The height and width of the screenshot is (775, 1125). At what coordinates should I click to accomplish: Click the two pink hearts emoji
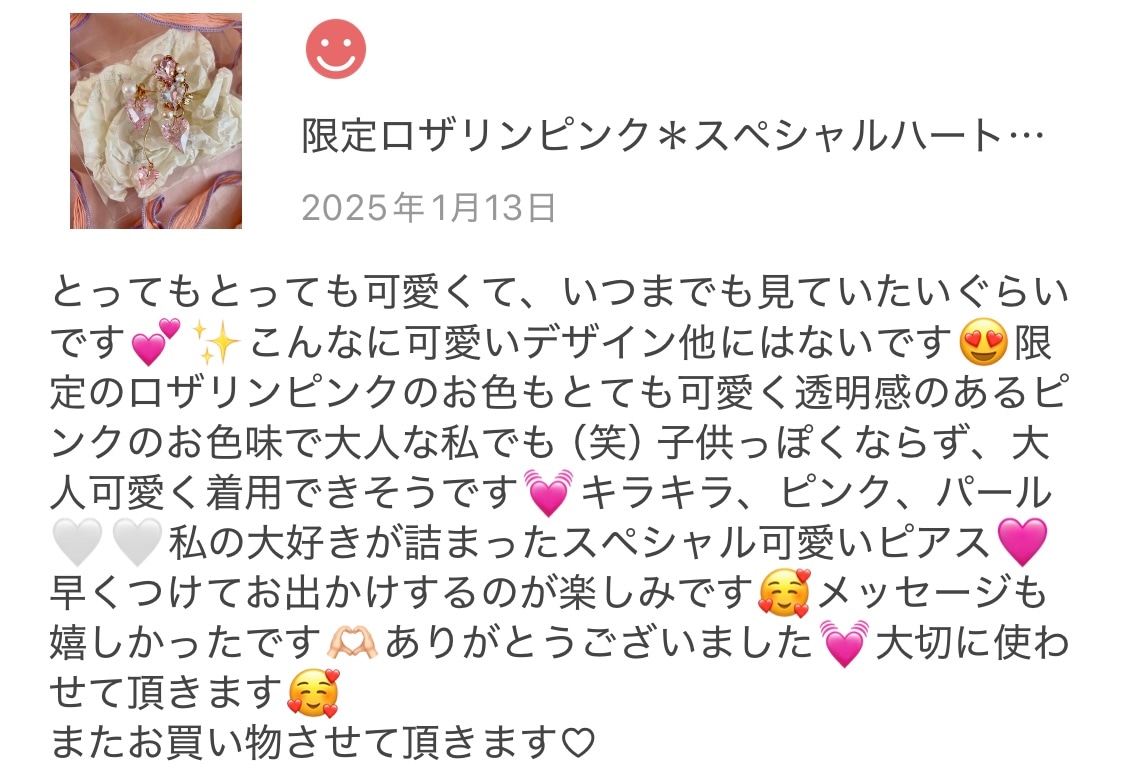(156, 342)
